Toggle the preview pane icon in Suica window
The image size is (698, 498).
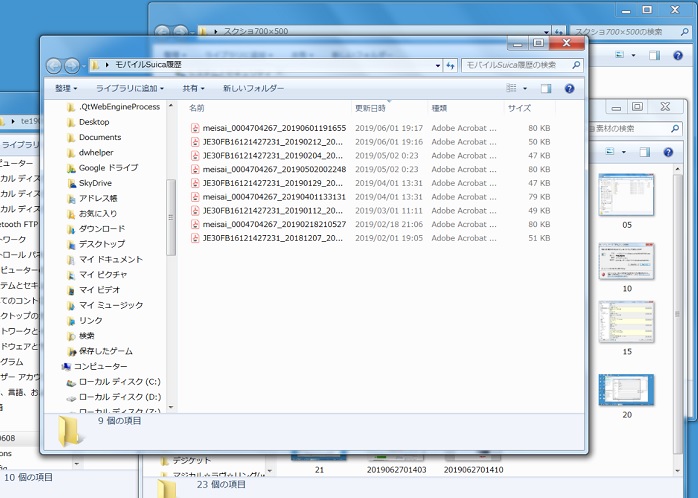click(x=546, y=89)
